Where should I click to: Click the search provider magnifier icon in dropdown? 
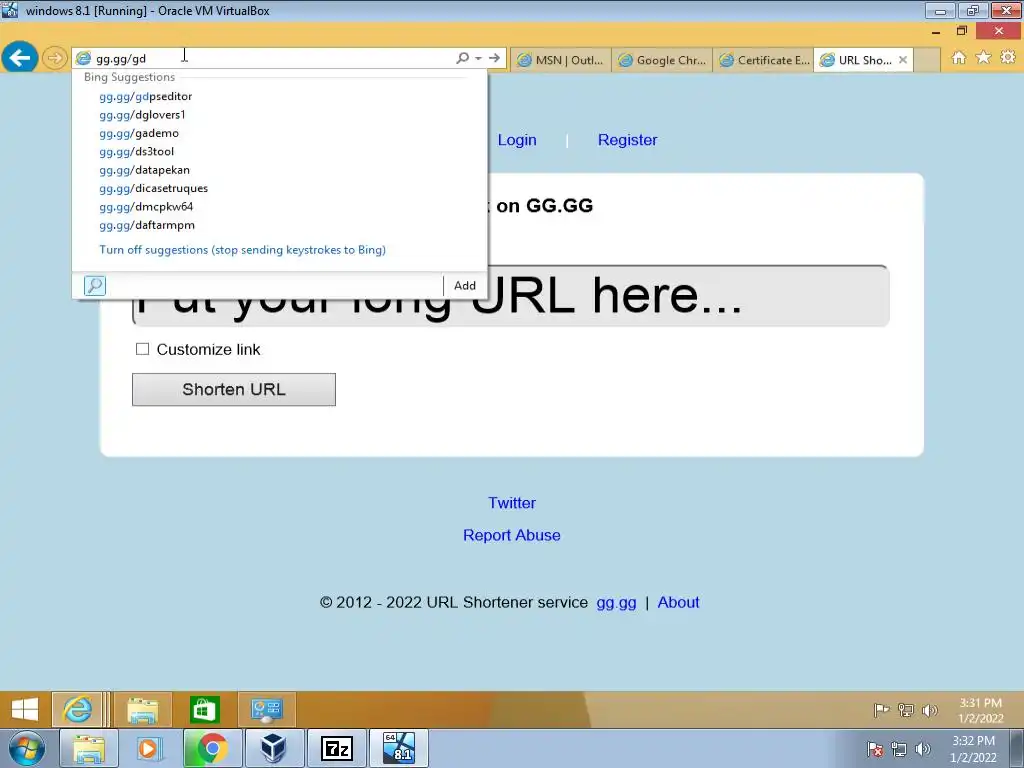[x=95, y=285]
